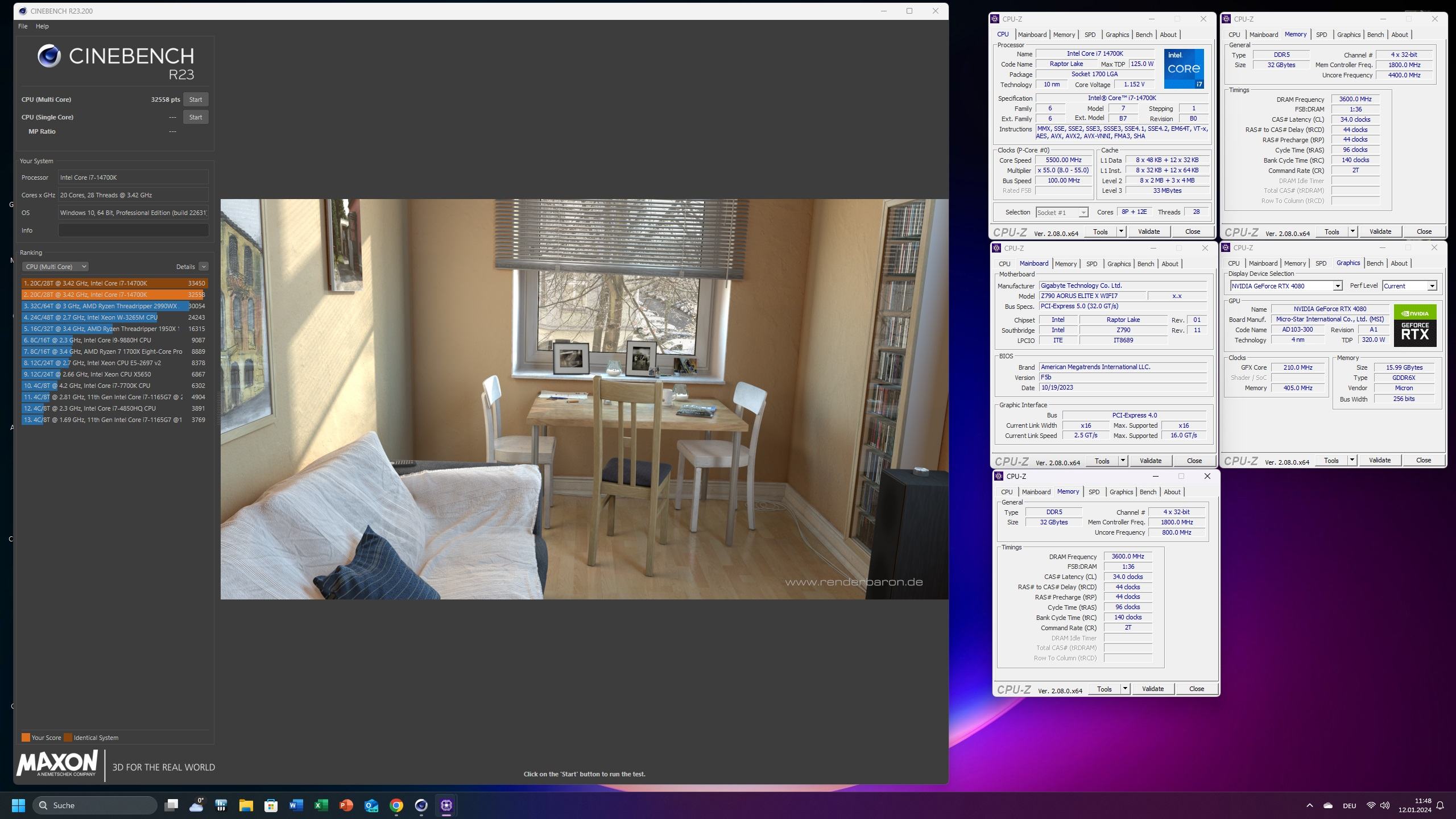1456x819 pixels.
Task: Open the volume speaker icon in the tray
Action: pos(1385,805)
